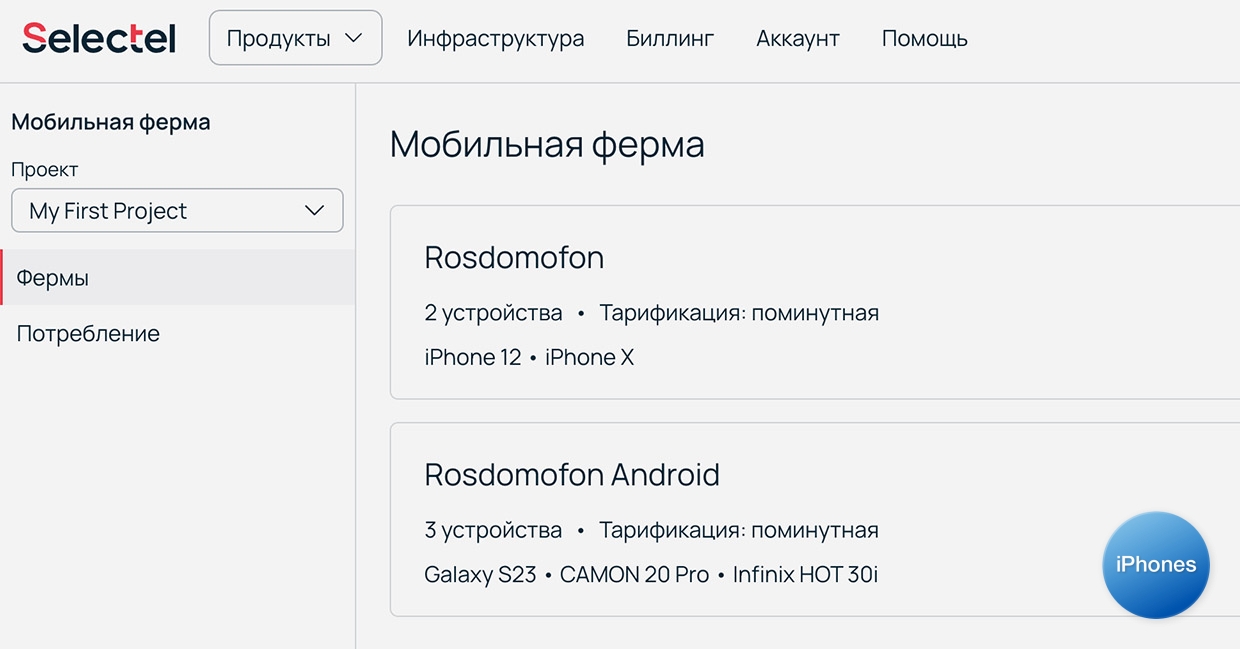
Task: Click CAMON 20 Pro device label
Action: tap(634, 575)
